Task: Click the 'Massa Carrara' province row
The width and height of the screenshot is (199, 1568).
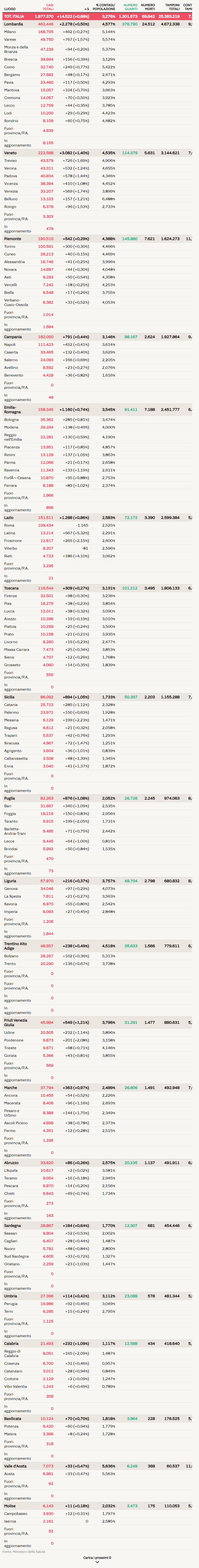Action: pos(97,650)
